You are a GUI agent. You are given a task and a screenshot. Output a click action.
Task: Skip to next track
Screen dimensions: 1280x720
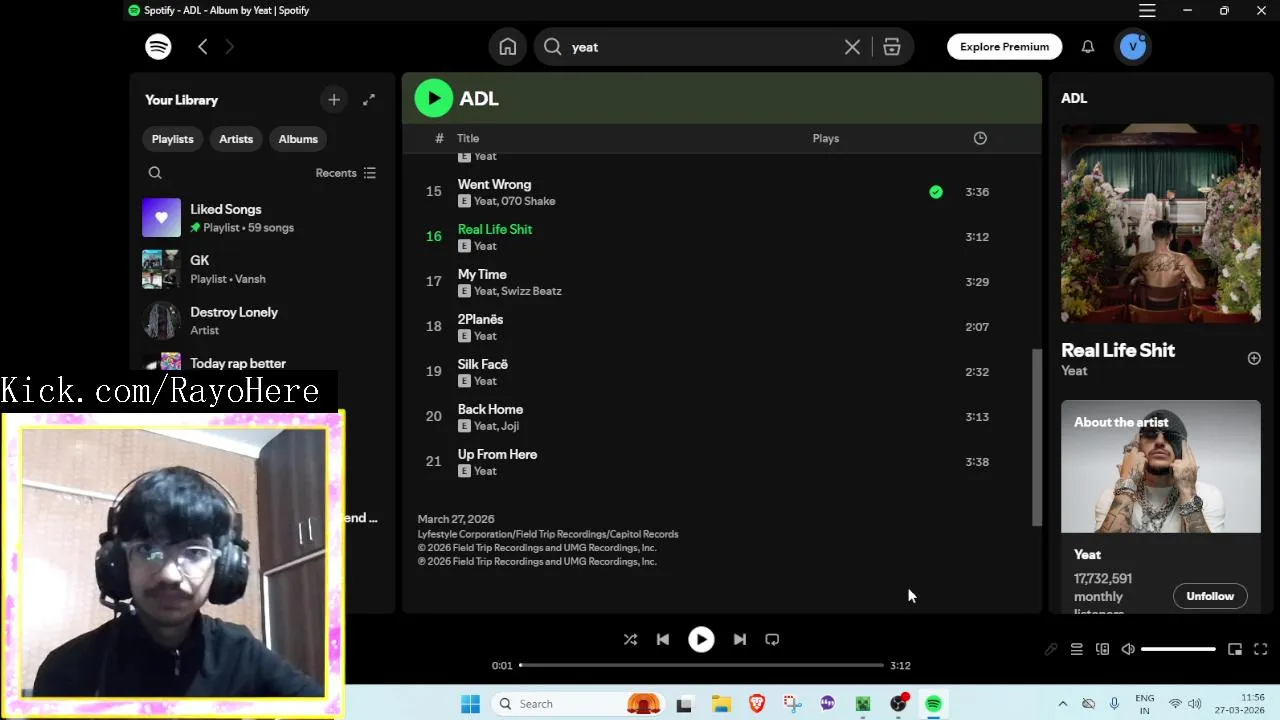pyautogui.click(x=740, y=639)
